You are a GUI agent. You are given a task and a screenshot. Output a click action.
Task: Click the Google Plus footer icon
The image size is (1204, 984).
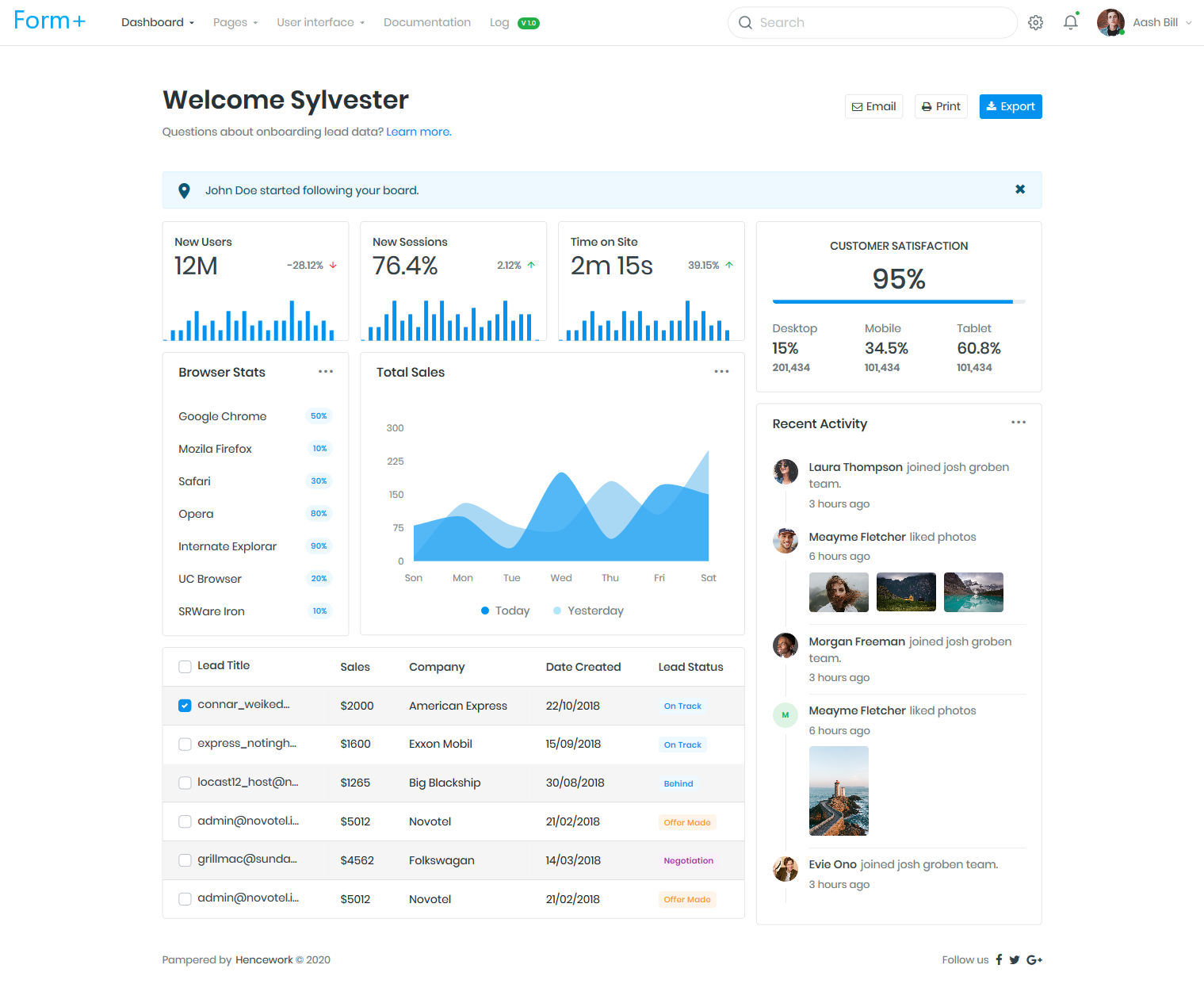tap(1034, 959)
